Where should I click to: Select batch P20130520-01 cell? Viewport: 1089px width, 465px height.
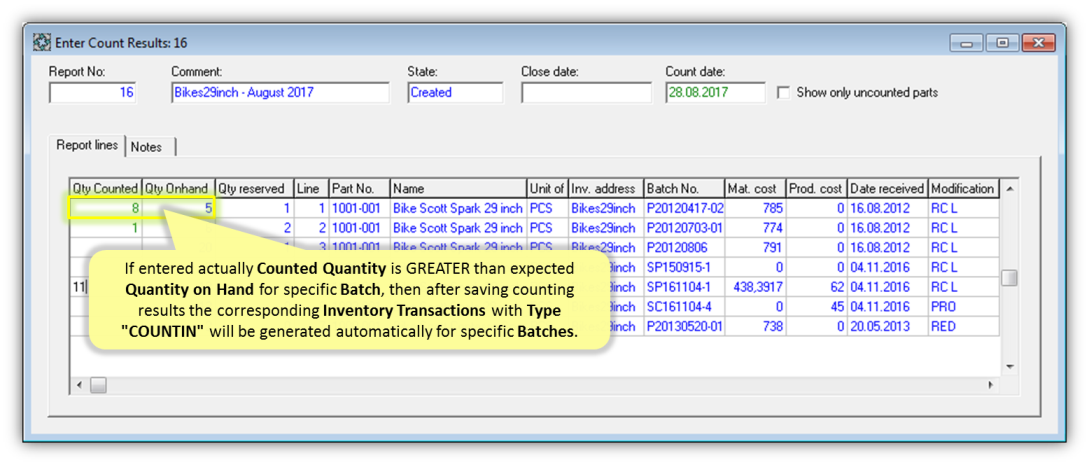click(684, 326)
